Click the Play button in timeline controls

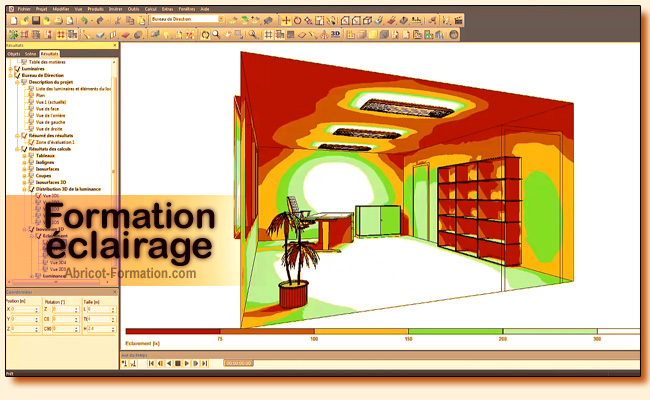(187, 364)
